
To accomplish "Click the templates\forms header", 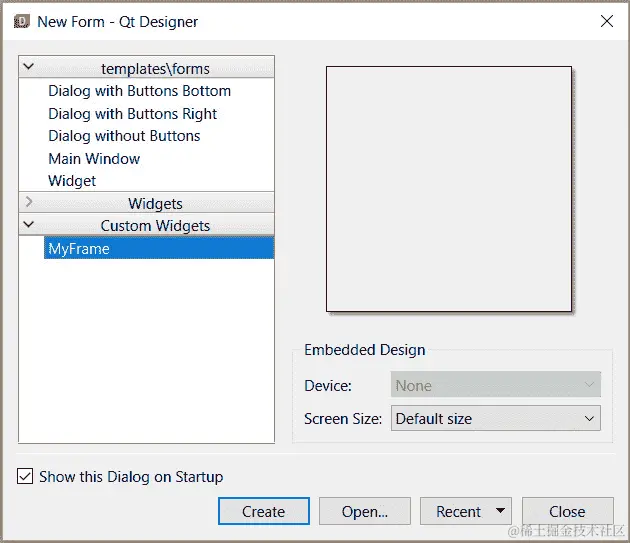I will pos(147,67).
